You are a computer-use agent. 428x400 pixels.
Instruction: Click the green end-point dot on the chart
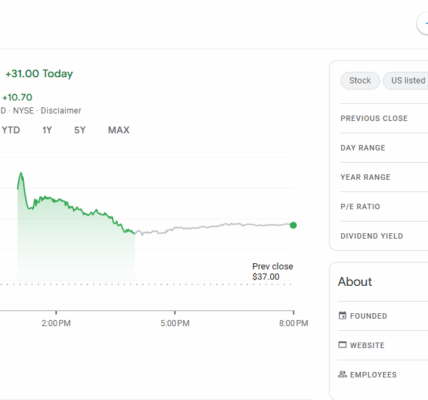click(x=293, y=225)
